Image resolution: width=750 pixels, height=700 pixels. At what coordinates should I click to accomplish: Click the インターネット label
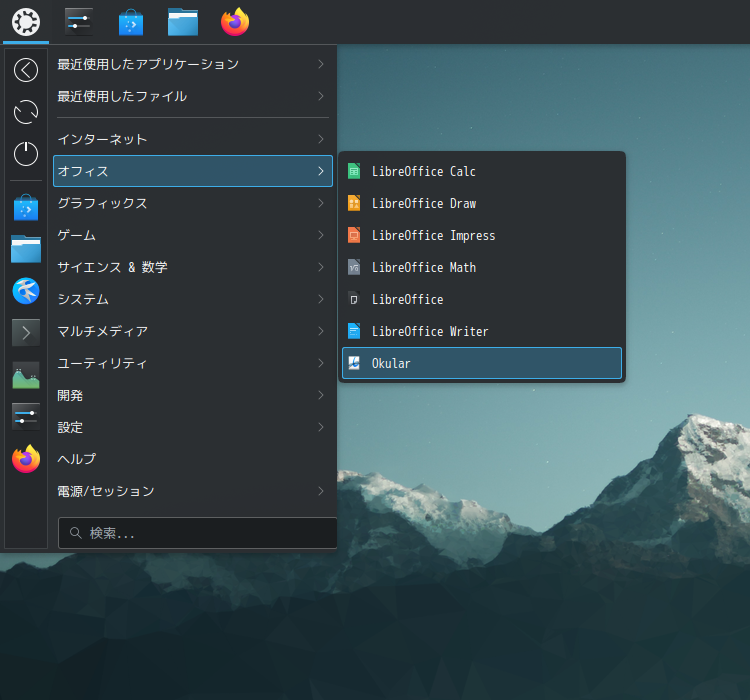102,139
